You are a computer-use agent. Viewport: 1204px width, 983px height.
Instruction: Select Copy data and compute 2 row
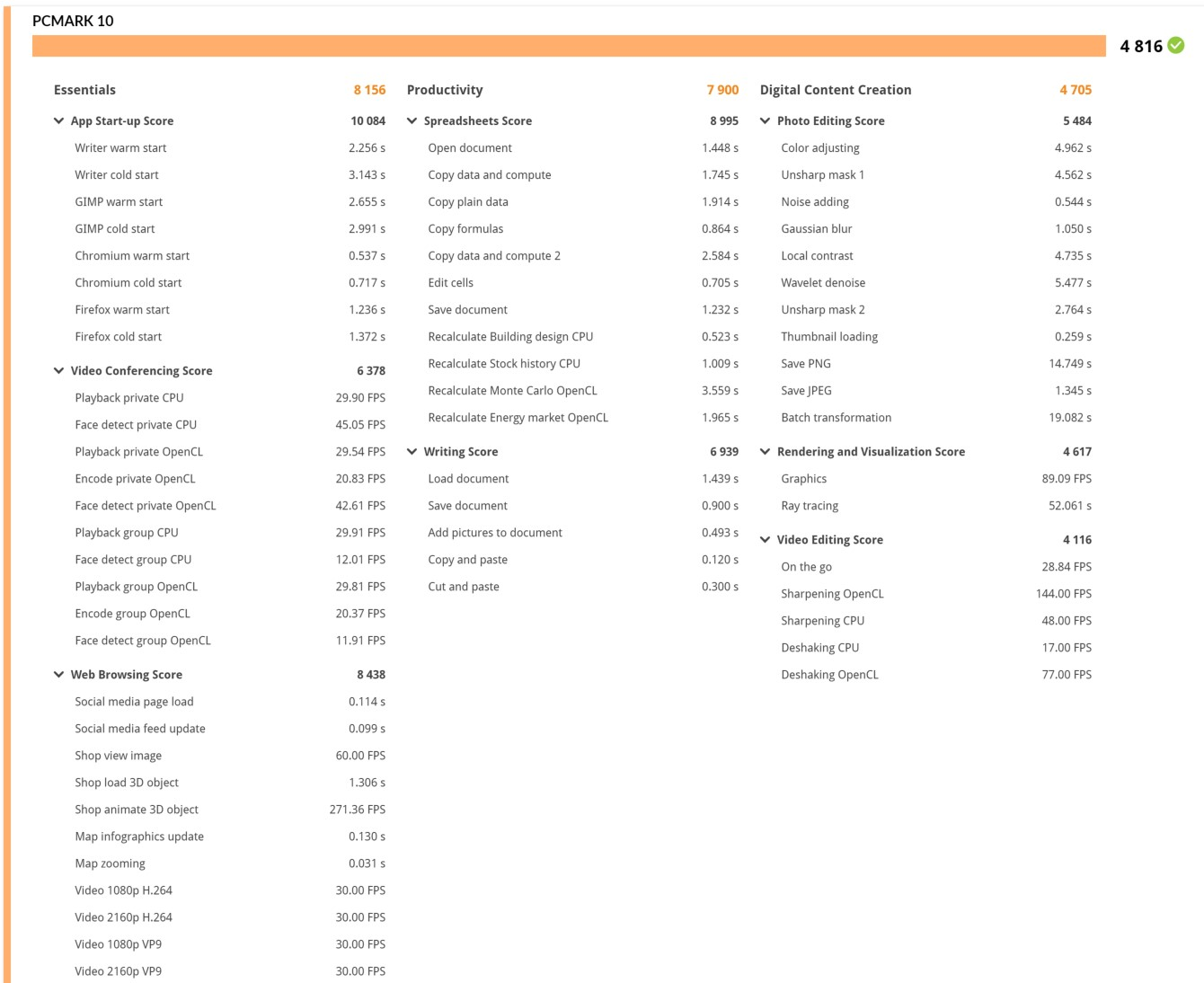pyautogui.click(x=583, y=255)
